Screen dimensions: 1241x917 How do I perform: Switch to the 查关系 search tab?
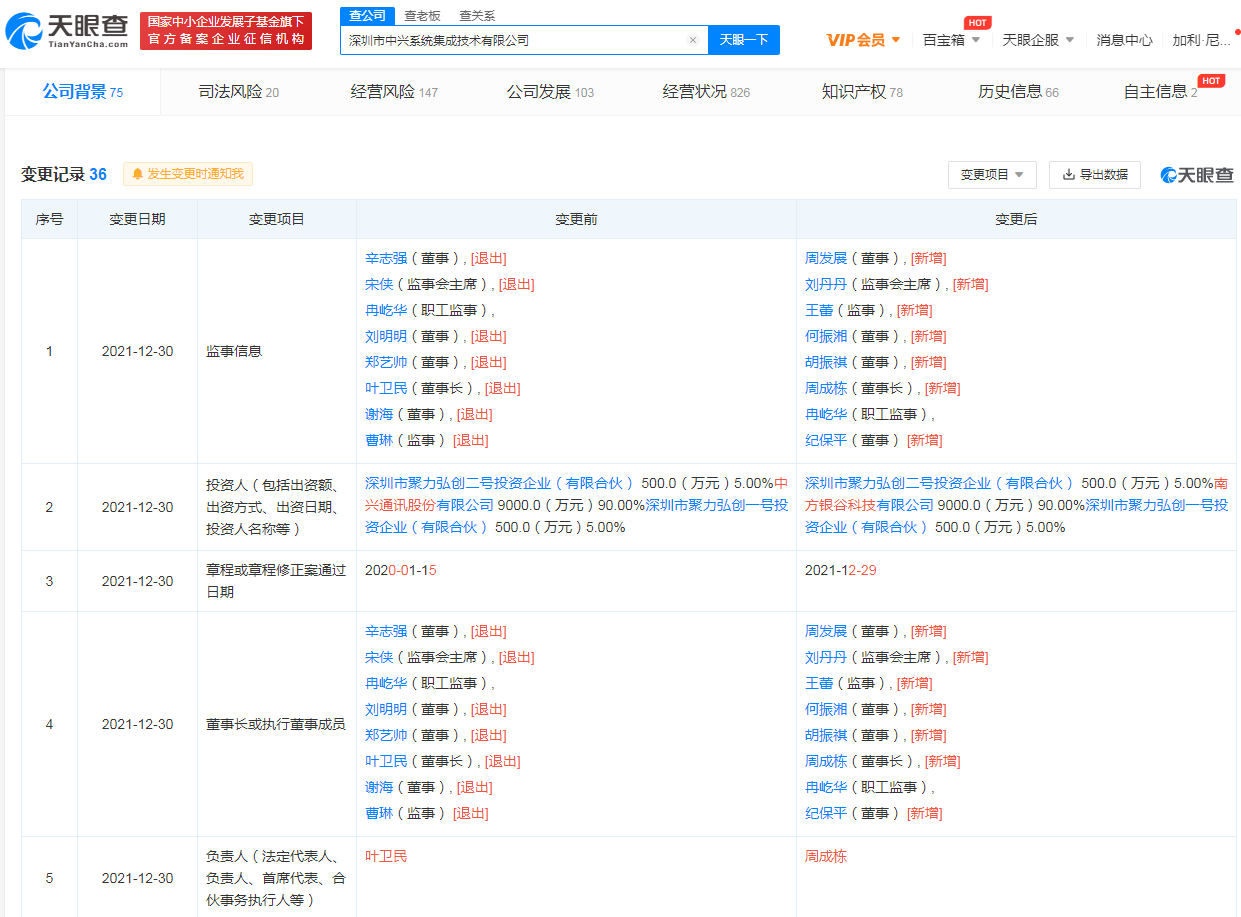pos(477,16)
